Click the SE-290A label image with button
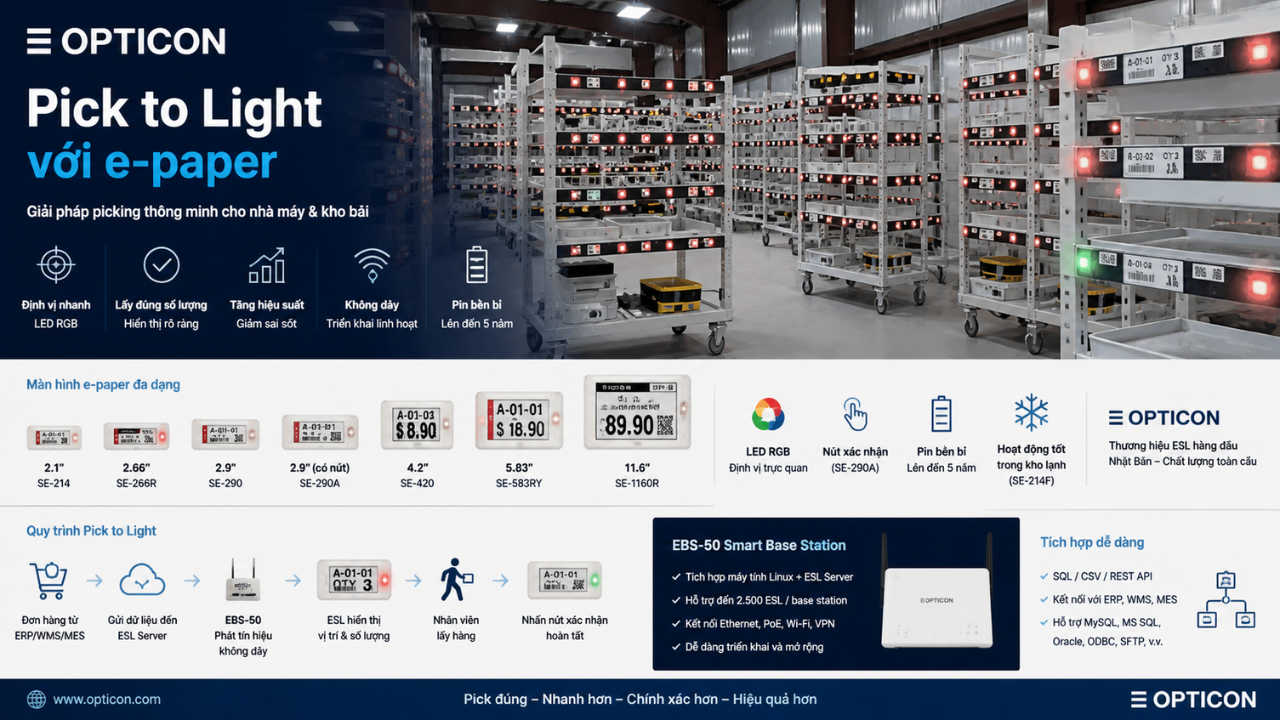Image resolution: width=1280 pixels, height=720 pixels. tap(320, 432)
